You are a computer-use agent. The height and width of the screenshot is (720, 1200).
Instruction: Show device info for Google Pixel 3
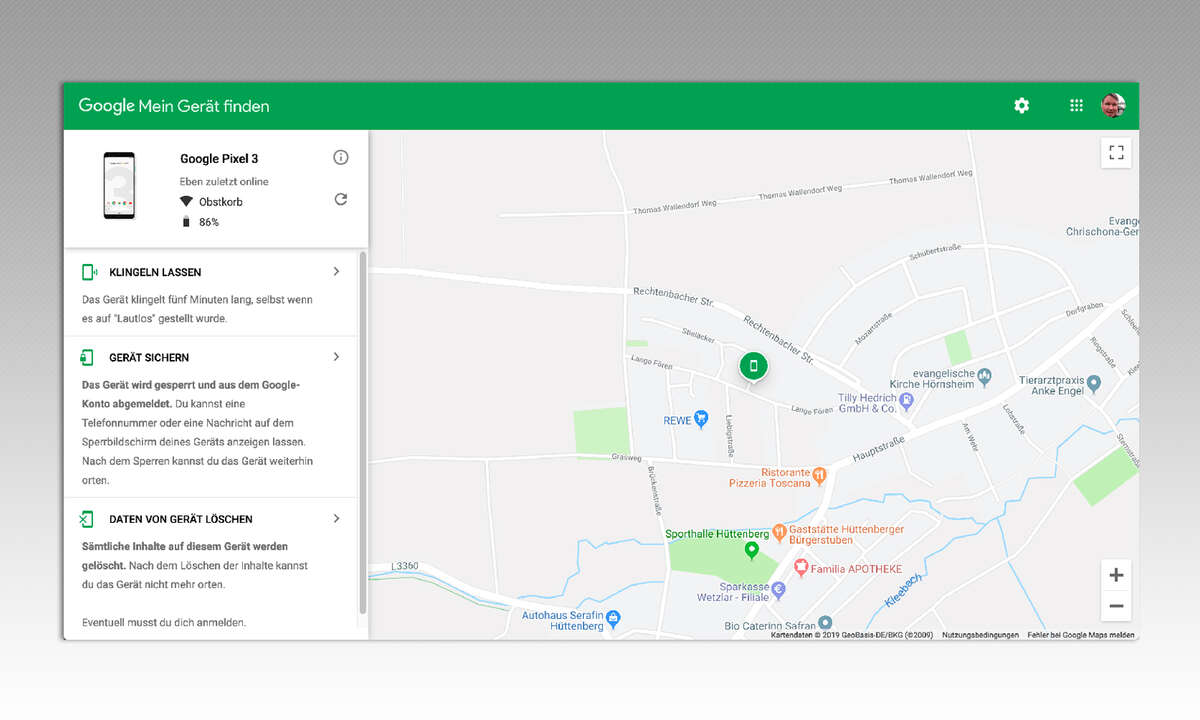pos(341,158)
